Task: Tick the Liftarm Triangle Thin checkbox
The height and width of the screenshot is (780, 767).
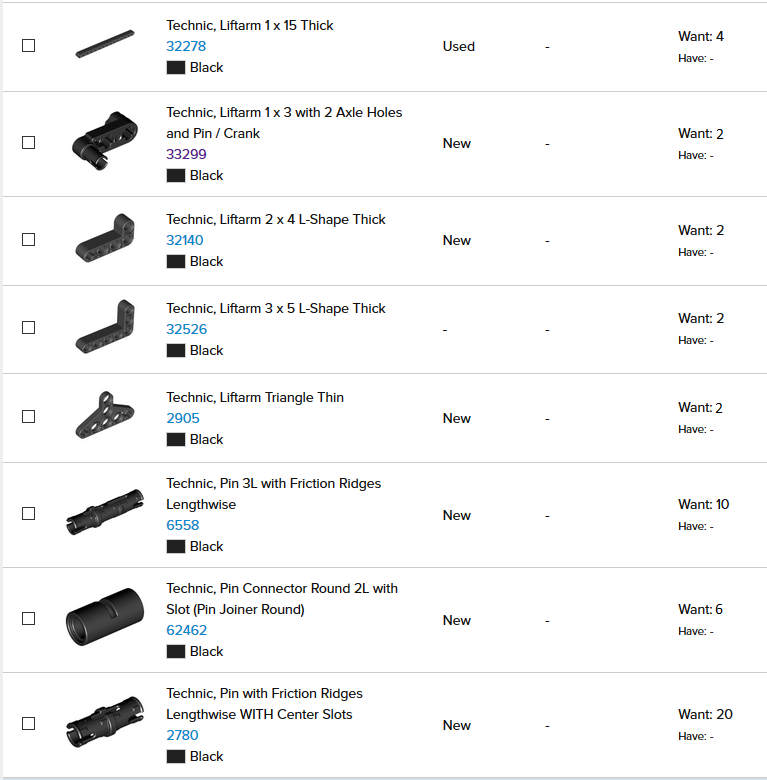Action: (x=28, y=416)
